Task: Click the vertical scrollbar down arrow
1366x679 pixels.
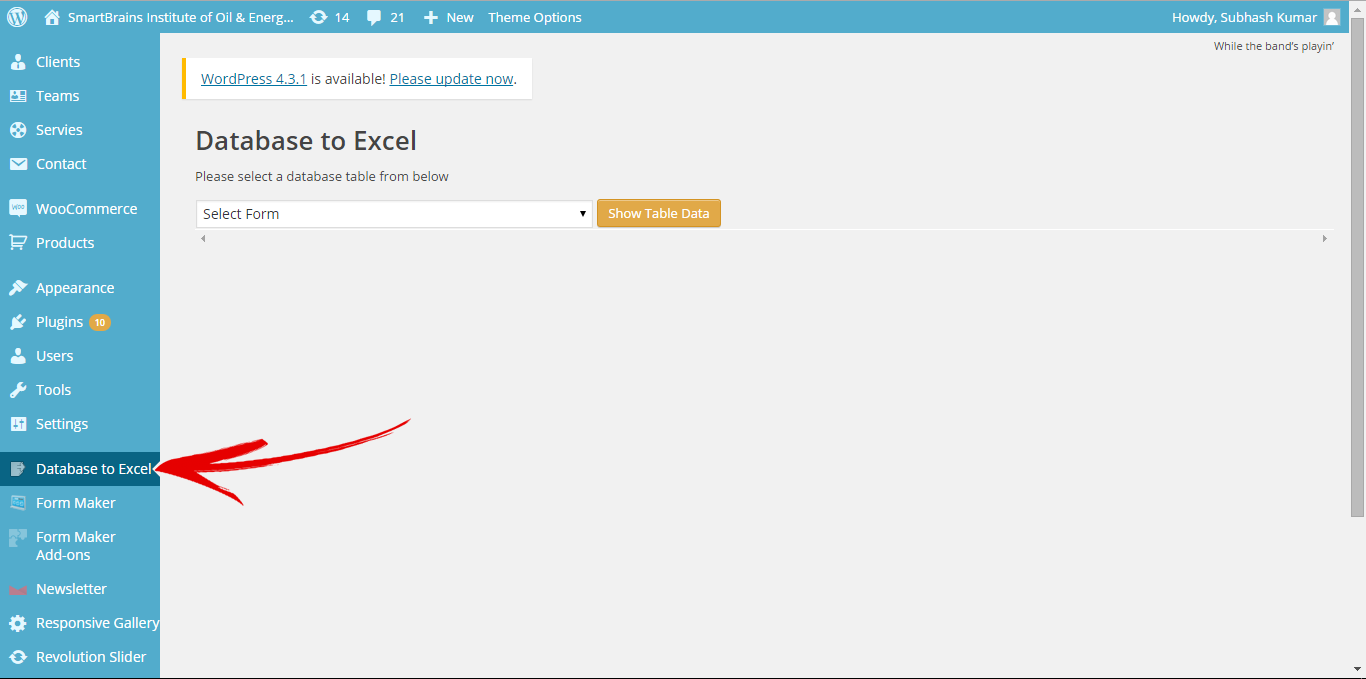Action: 1358,668
